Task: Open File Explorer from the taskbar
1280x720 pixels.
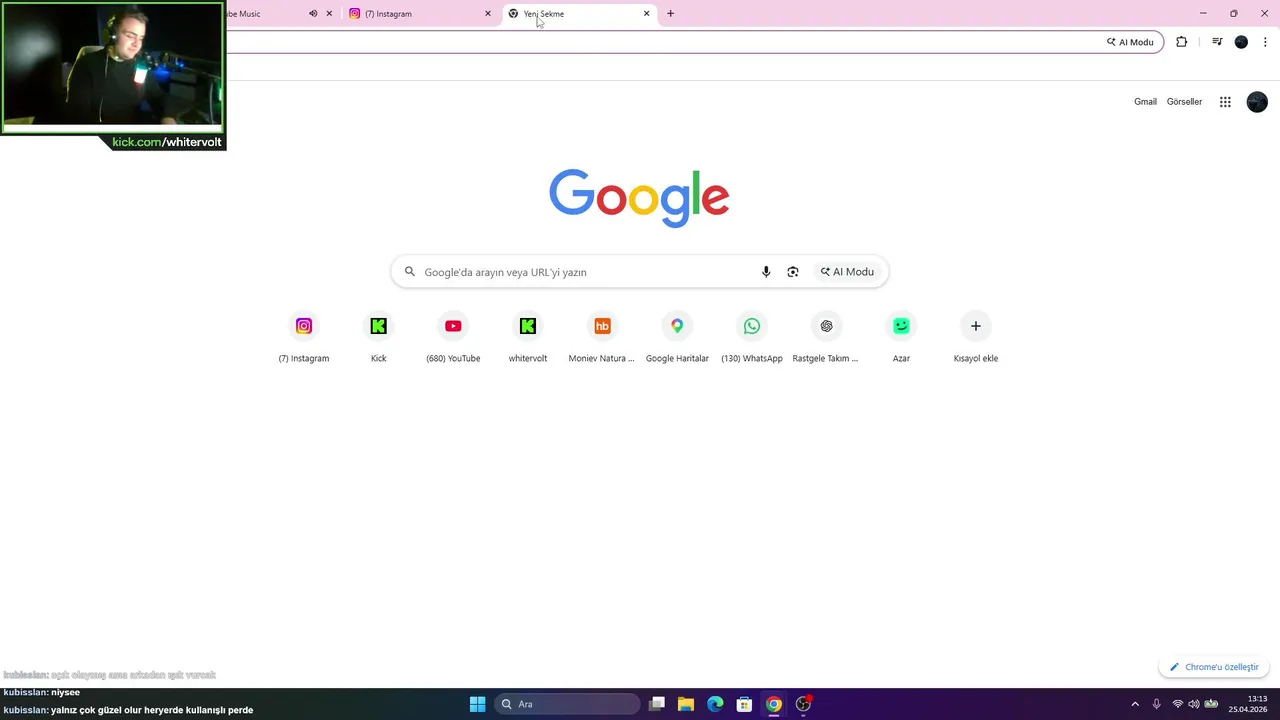Action: point(686,704)
